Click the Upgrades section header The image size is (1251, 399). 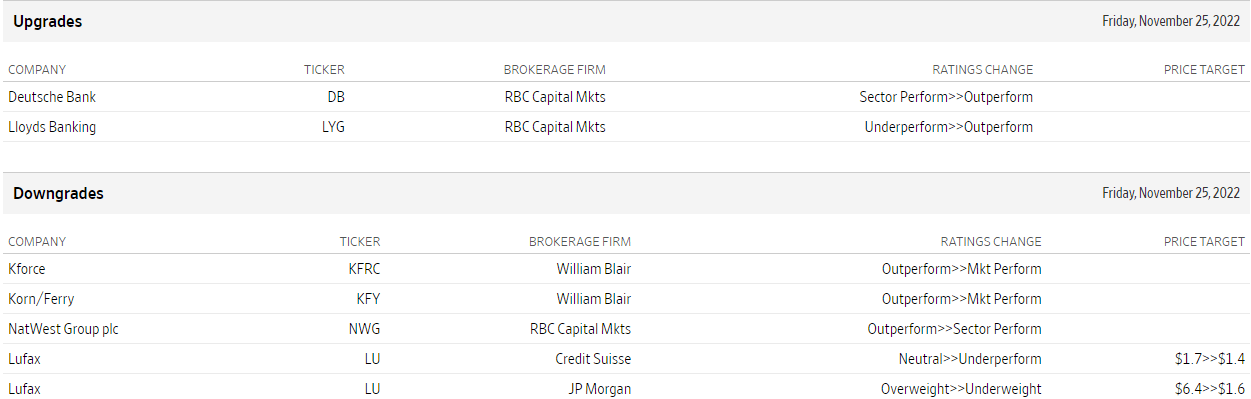48,21
